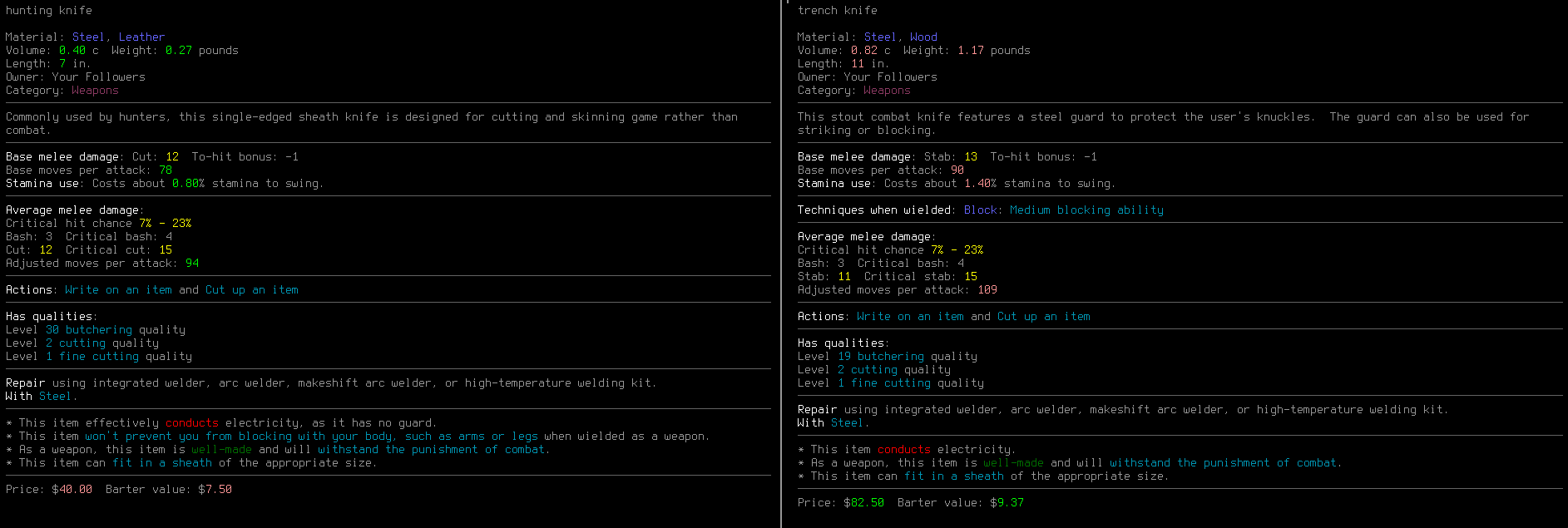
Task: Click "Write on an item" for hunting knife
Action: coord(118,290)
